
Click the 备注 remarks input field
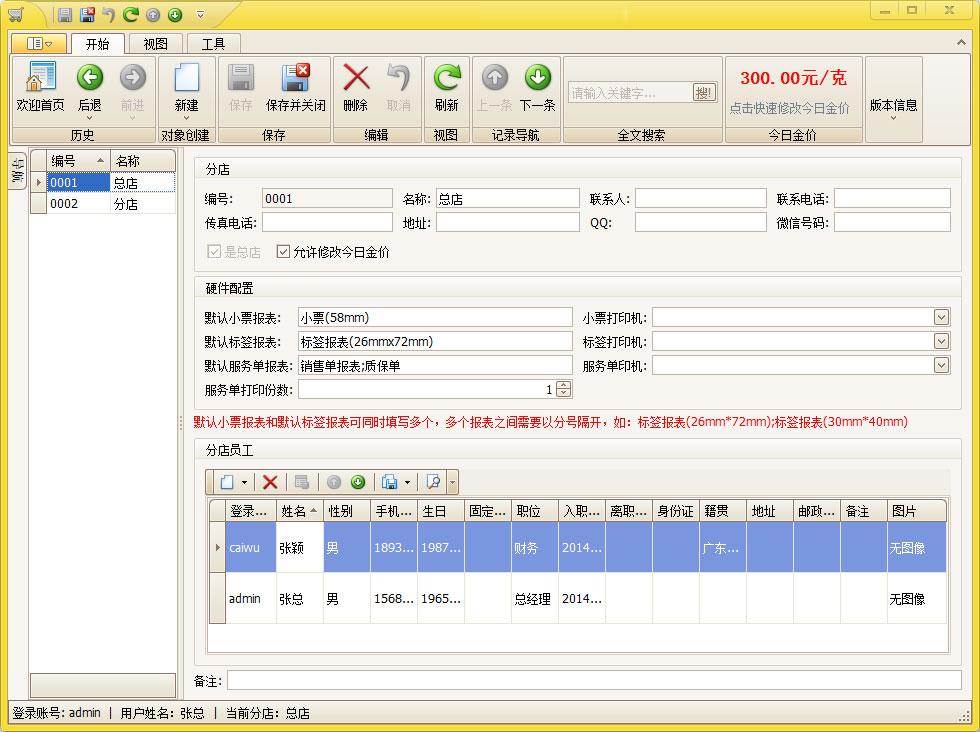tap(594, 680)
